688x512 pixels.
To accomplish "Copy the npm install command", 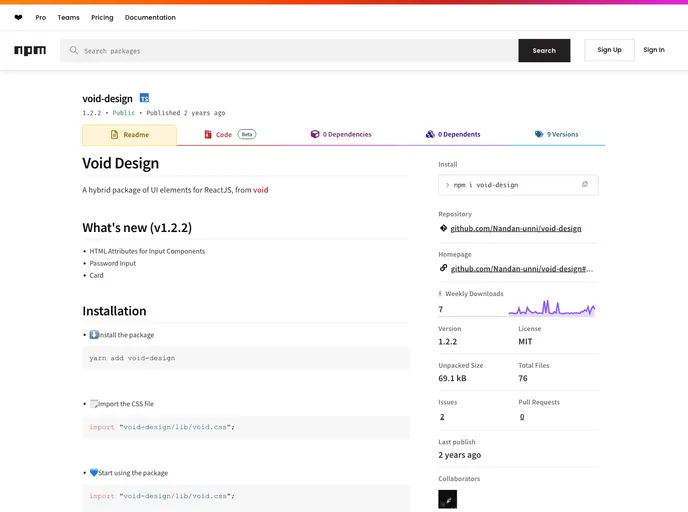I will tap(585, 184).
